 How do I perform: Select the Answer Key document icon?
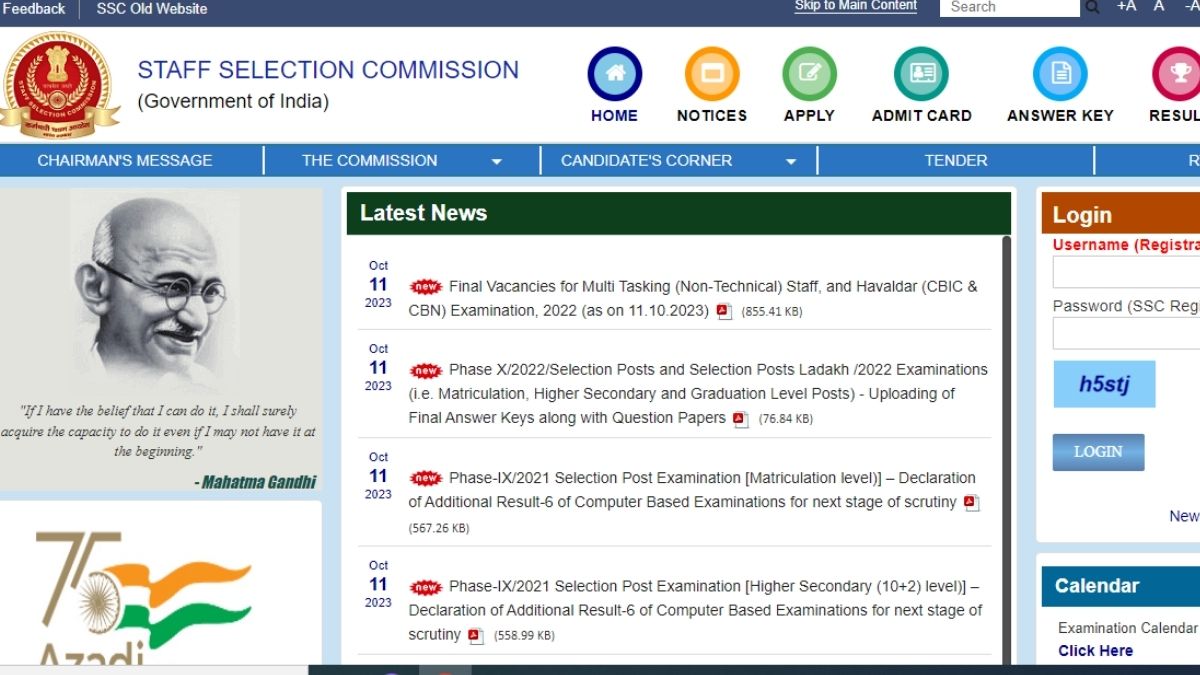click(1060, 74)
